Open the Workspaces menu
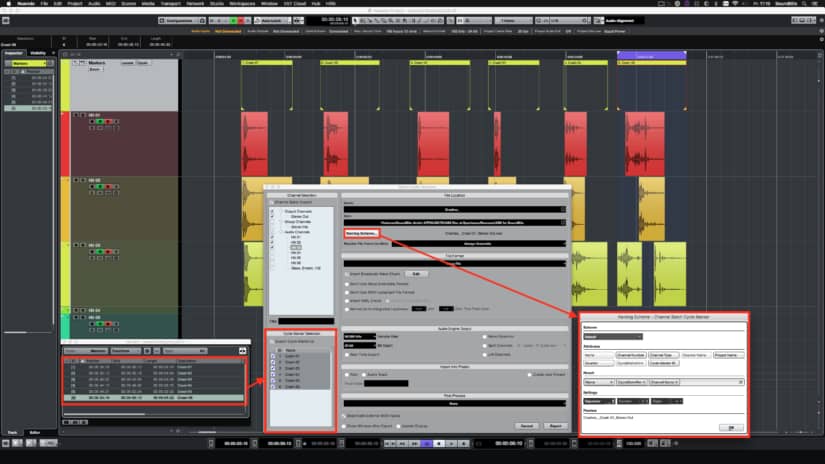This screenshot has width=825, height=464. click(242, 3)
